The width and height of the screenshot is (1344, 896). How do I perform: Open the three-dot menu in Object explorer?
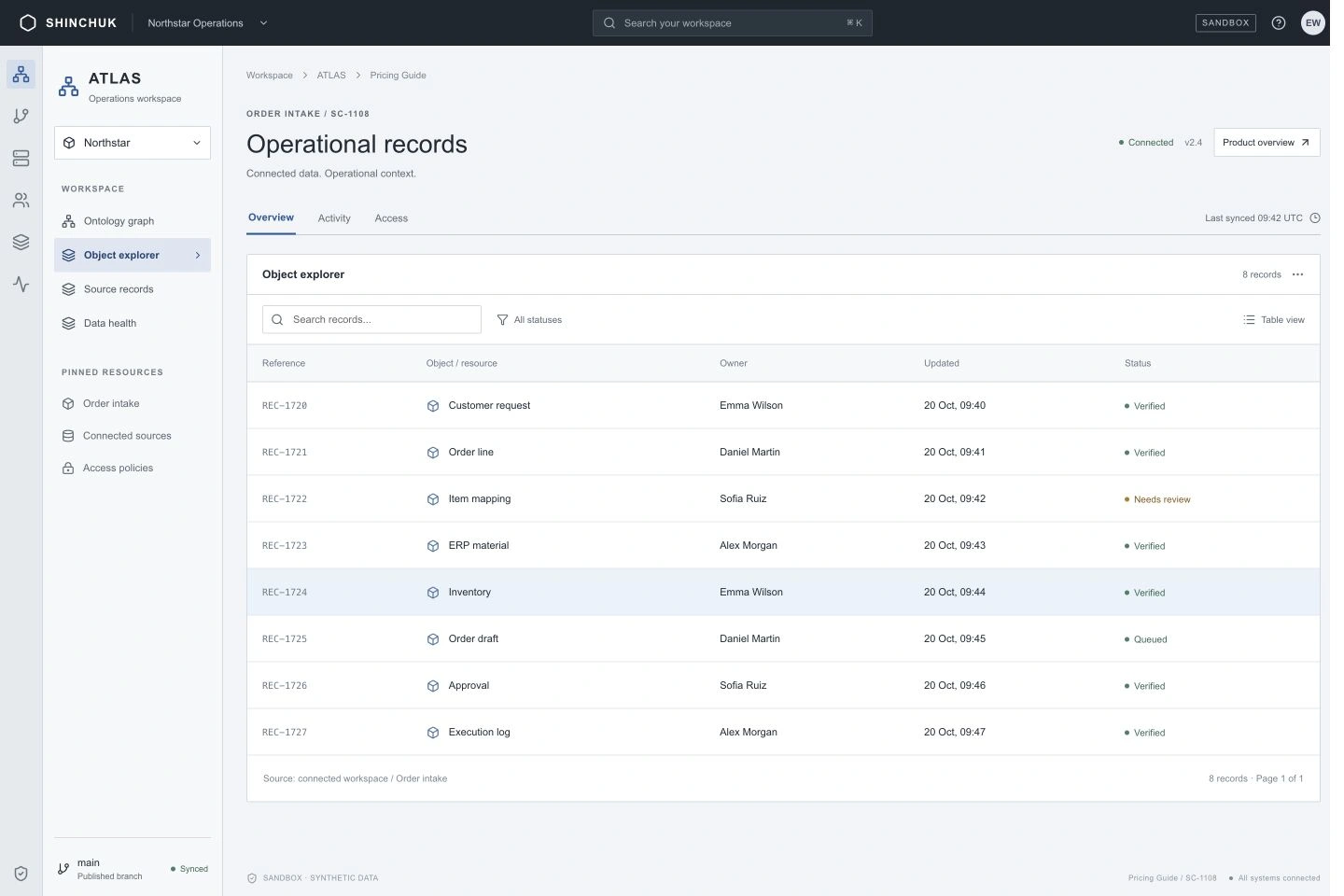1297,274
